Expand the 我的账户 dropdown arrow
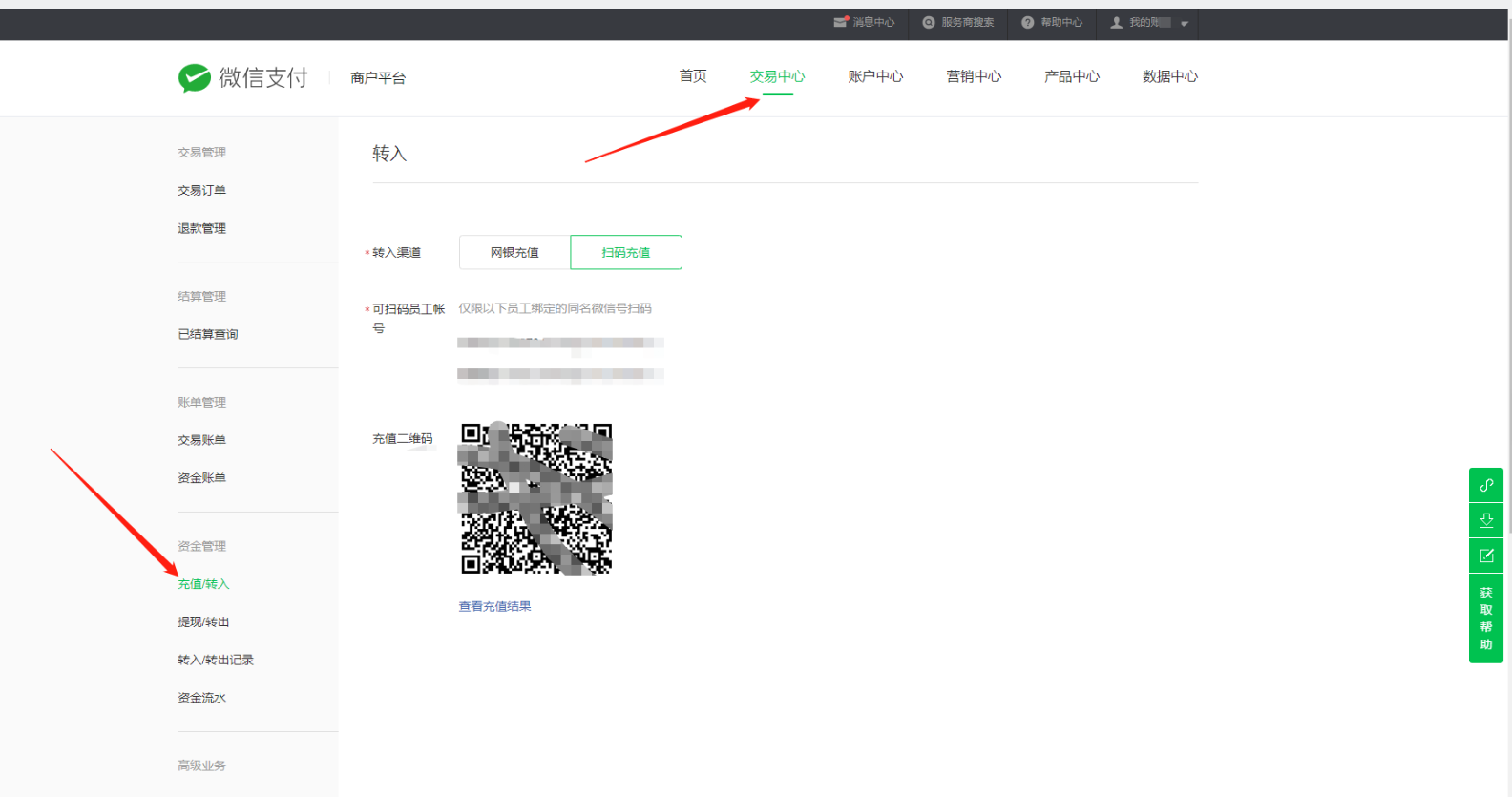The height and width of the screenshot is (797, 1512). 1185,23
